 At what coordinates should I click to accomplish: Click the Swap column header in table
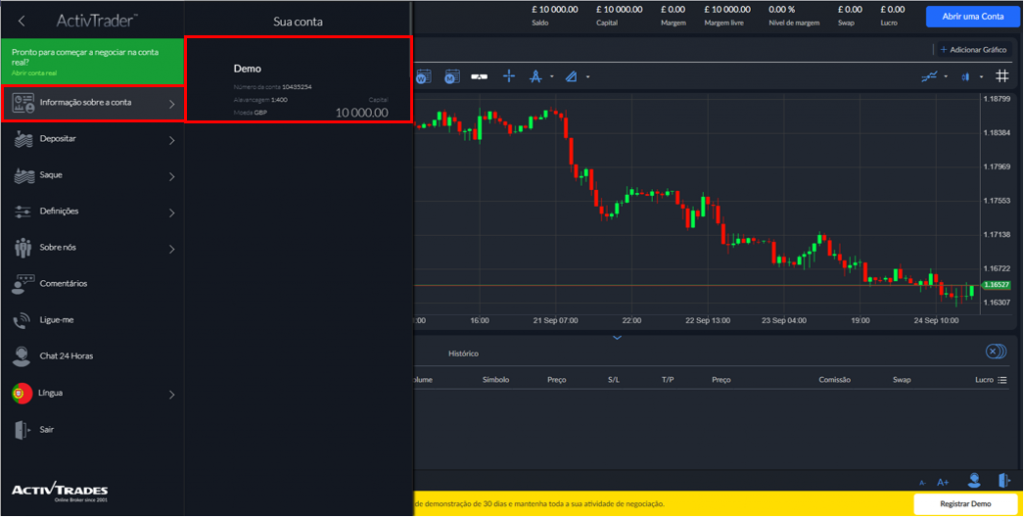point(901,380)
